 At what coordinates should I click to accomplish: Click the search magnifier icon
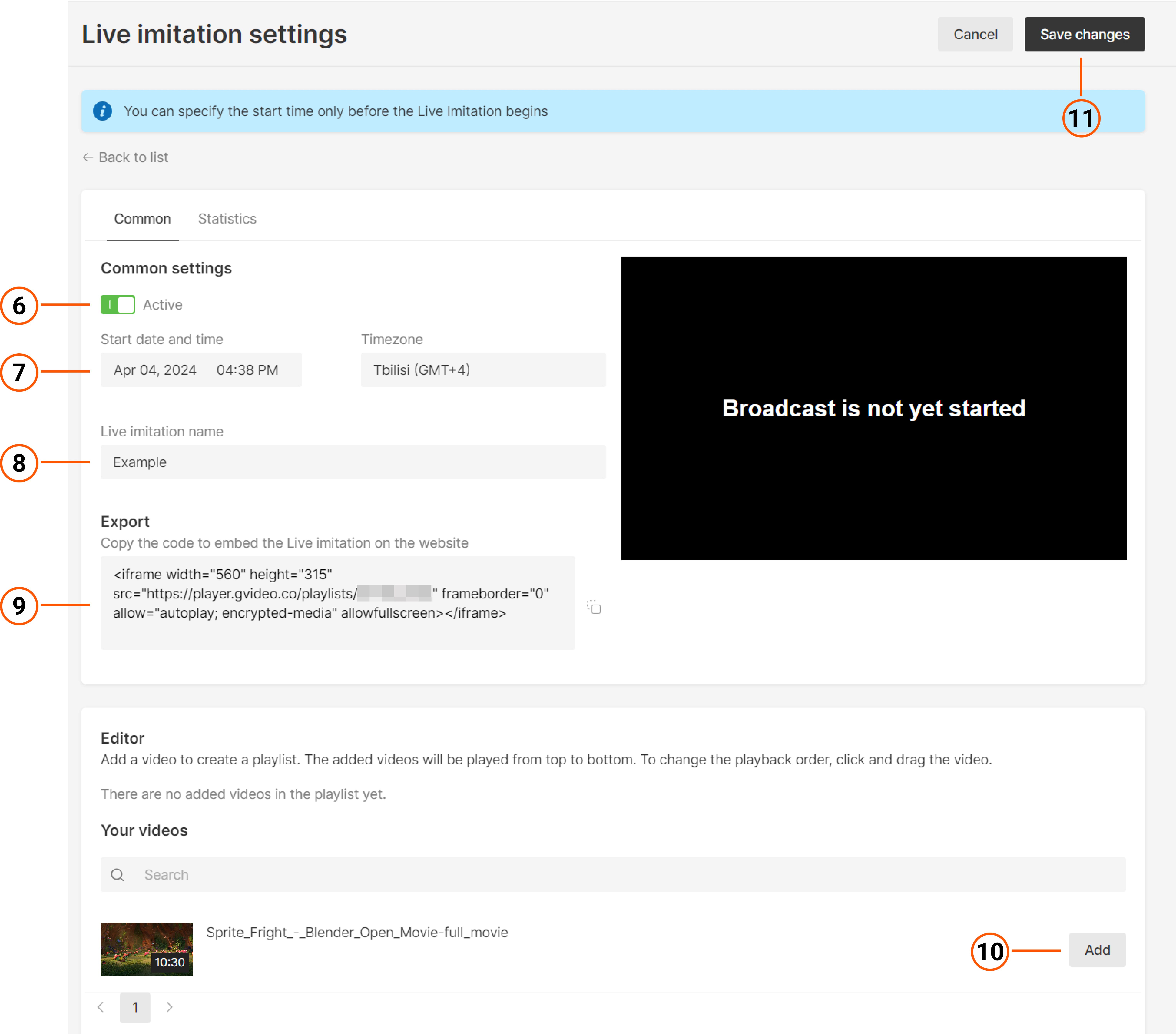[x=117, y=875]
